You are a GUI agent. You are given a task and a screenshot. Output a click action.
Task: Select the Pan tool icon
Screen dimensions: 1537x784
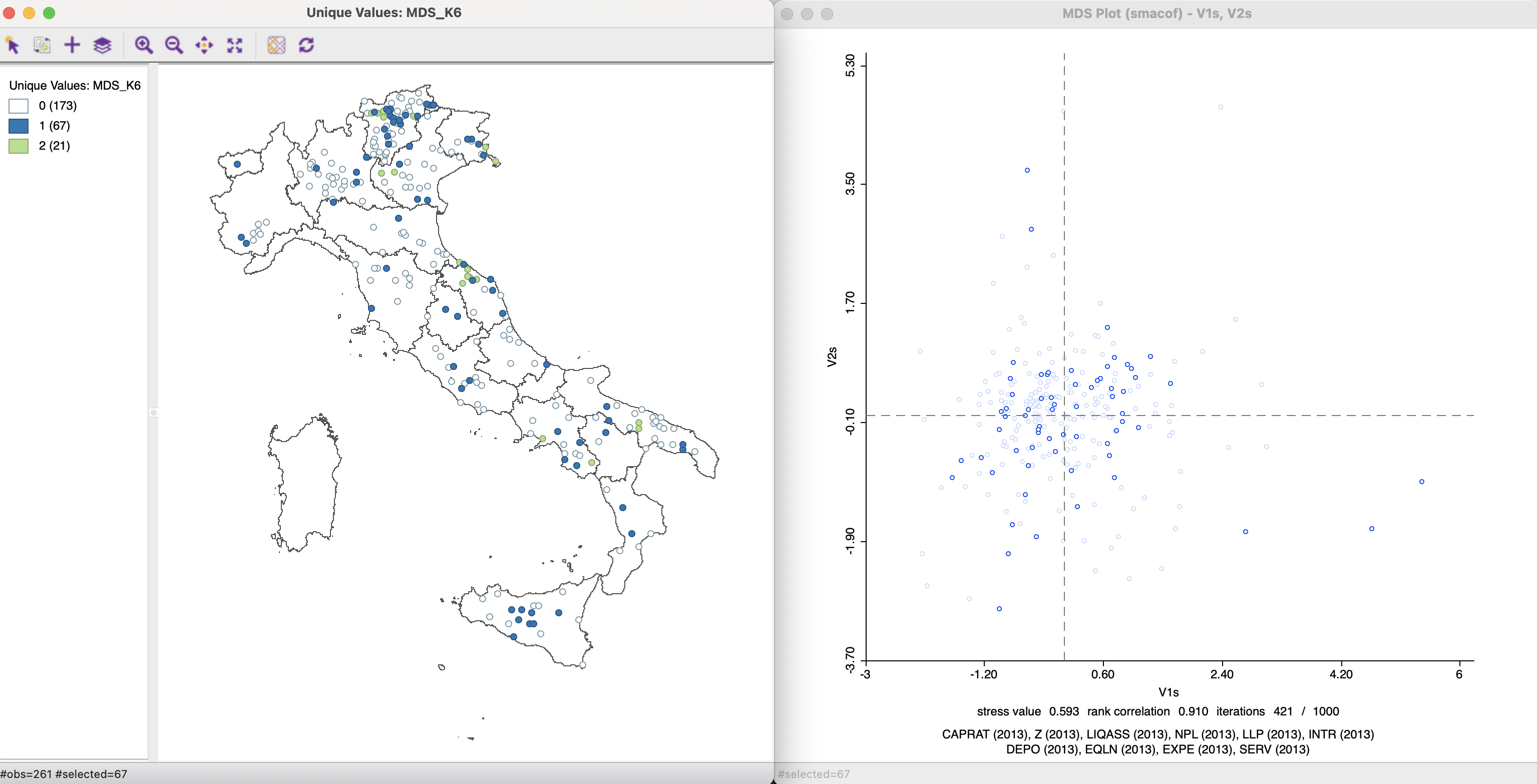(204, 45)
